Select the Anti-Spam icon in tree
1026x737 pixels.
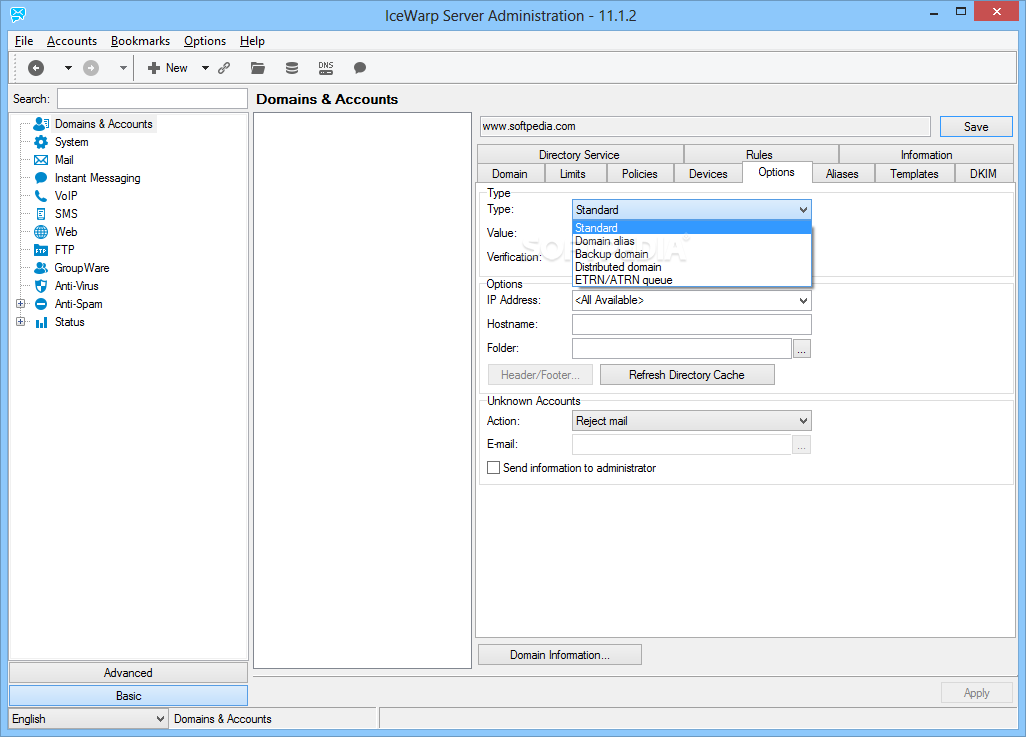click(x=41, y=304)
